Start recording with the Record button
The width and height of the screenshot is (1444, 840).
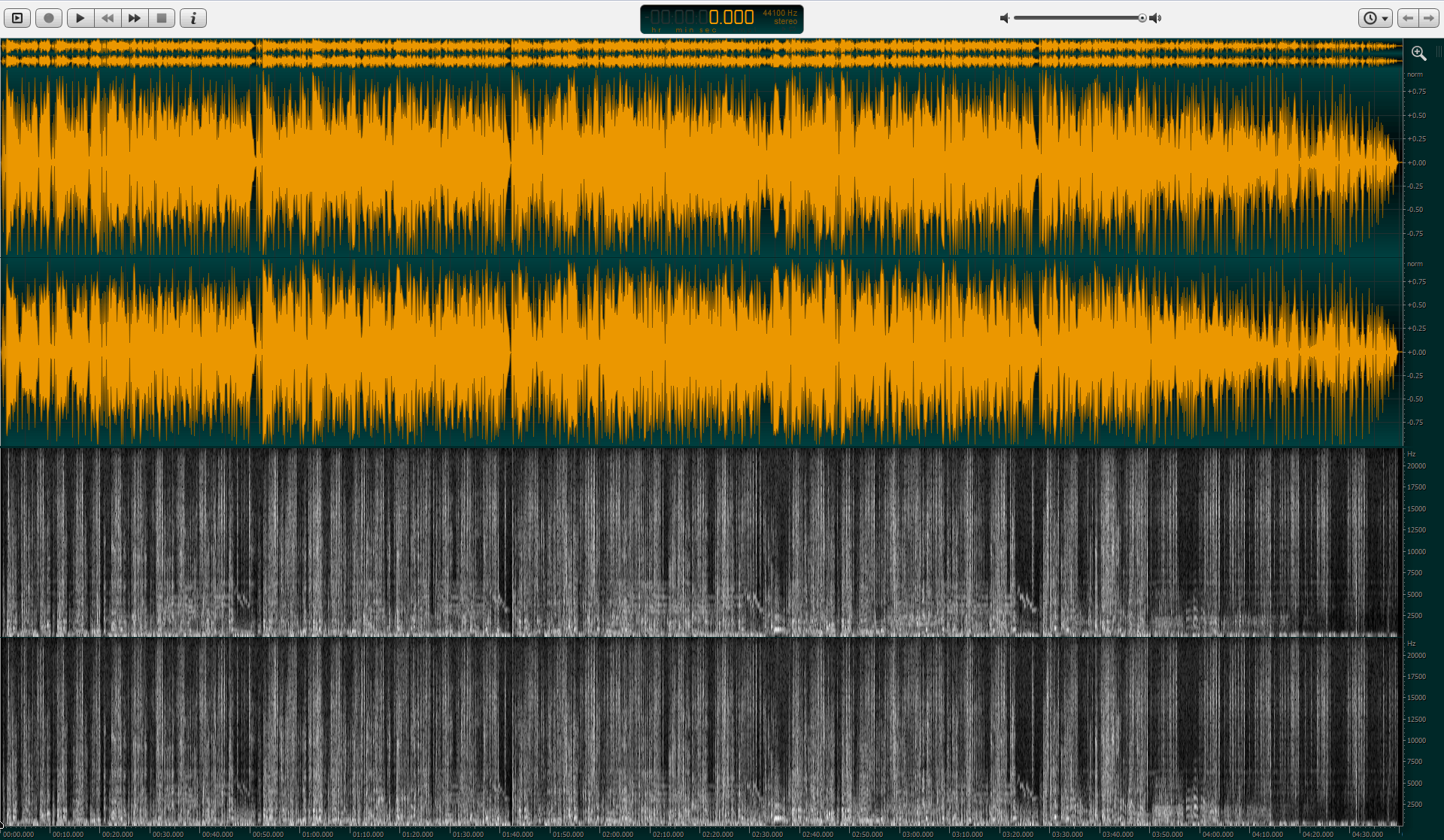[49, 18]
